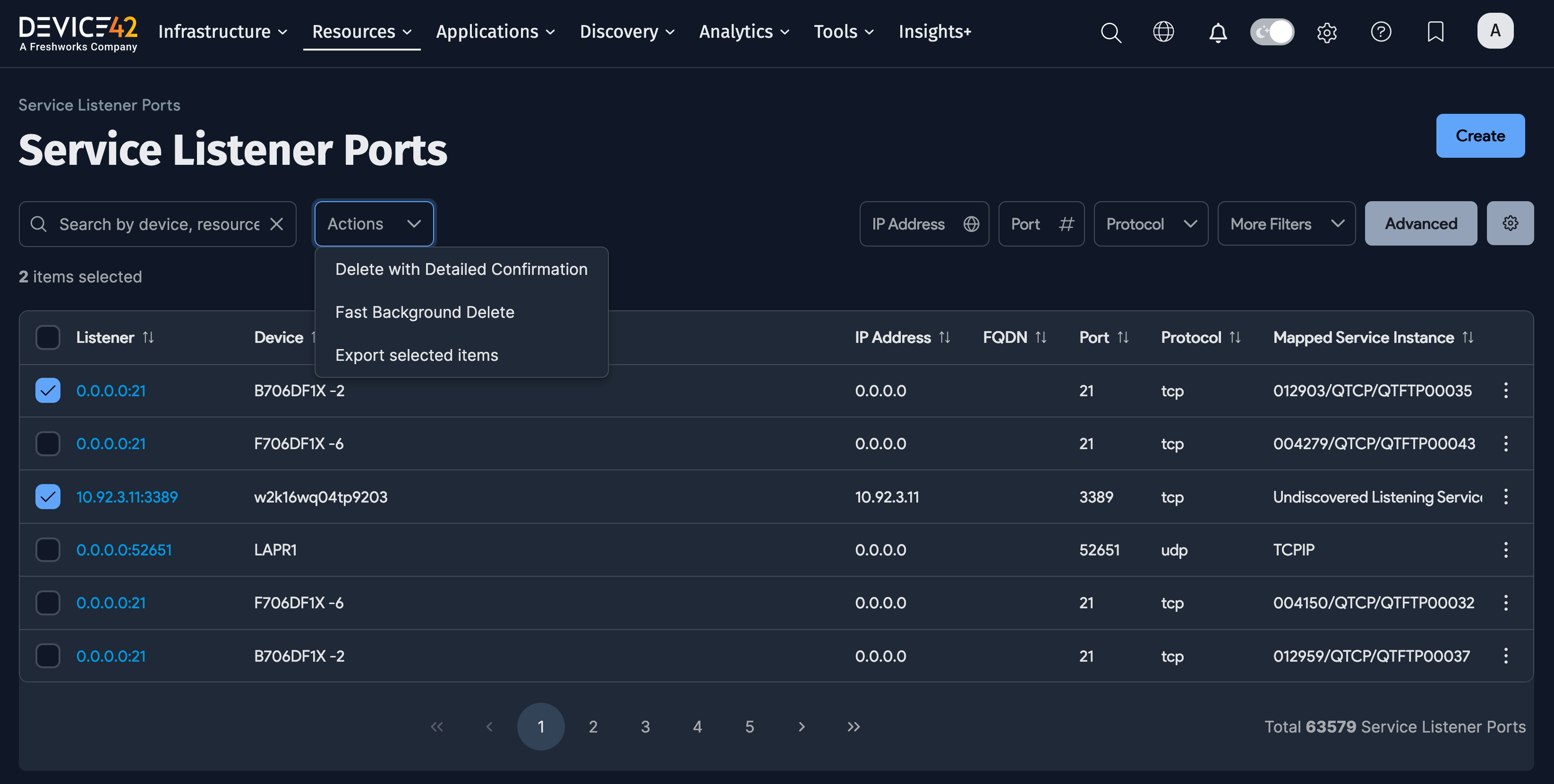Uncheck the selected w2k16wq04tp9203 row
1554x784 pixels.
(x=48, y=496)
